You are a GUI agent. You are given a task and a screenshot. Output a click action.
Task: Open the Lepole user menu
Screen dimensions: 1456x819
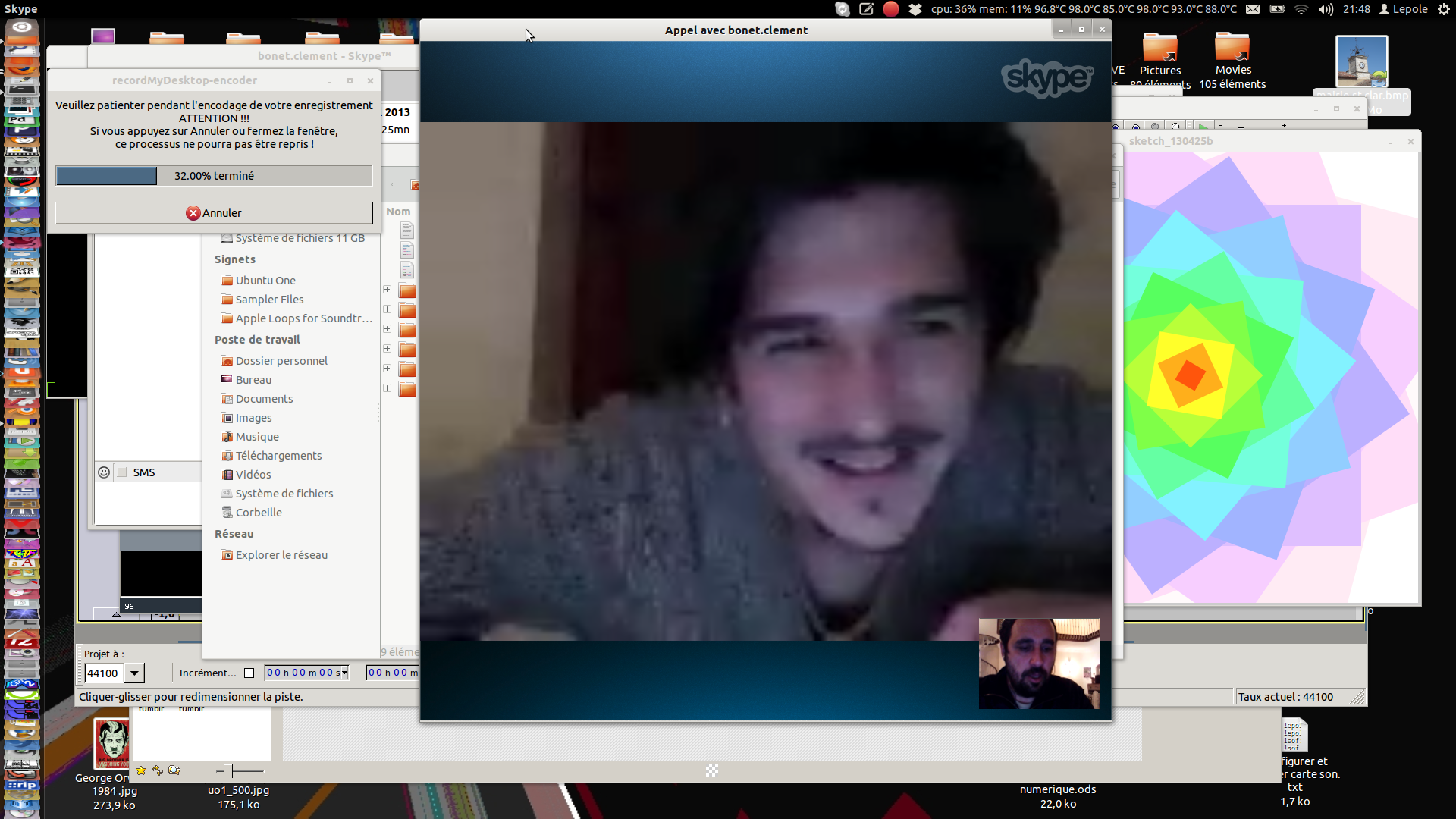(1404, 9)
